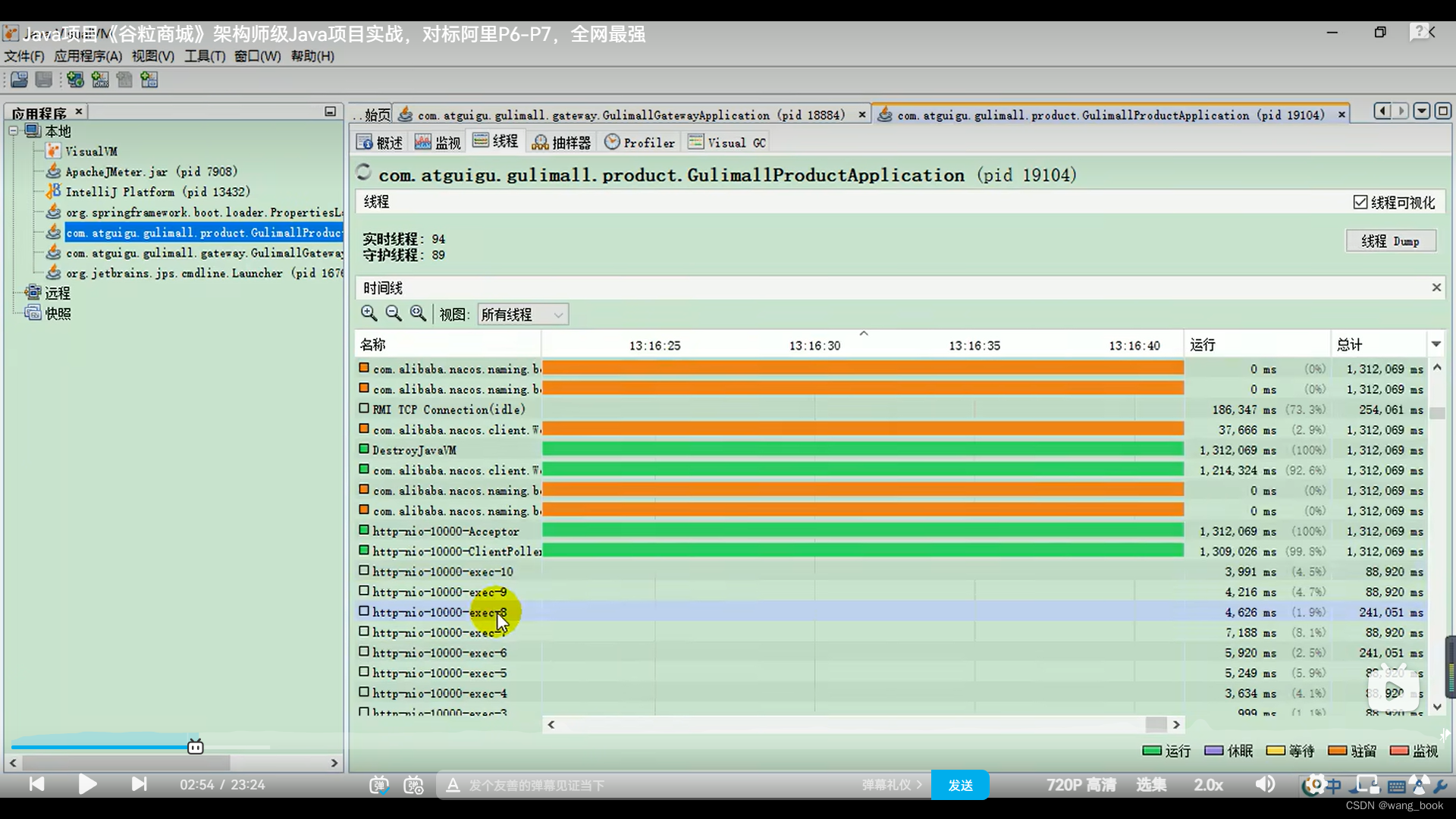The image size is (1456, 819).
Task: Click the add remote host toolbar icon
Action: 75,80
